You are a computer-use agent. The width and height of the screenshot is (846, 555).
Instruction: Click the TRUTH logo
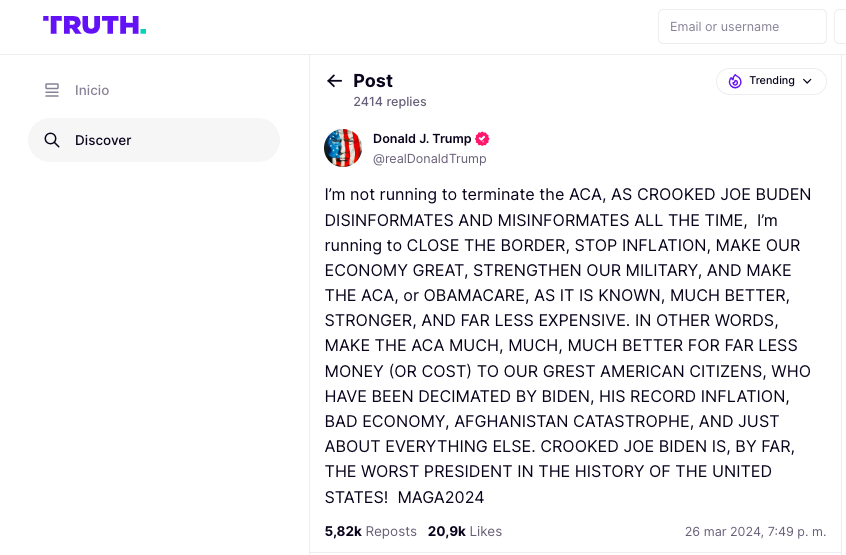[x=94, y=26]
